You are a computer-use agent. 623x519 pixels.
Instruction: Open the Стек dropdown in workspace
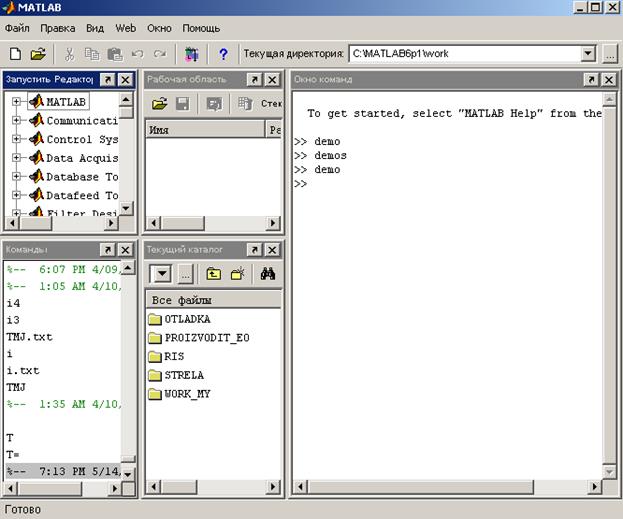coord(271,104)
